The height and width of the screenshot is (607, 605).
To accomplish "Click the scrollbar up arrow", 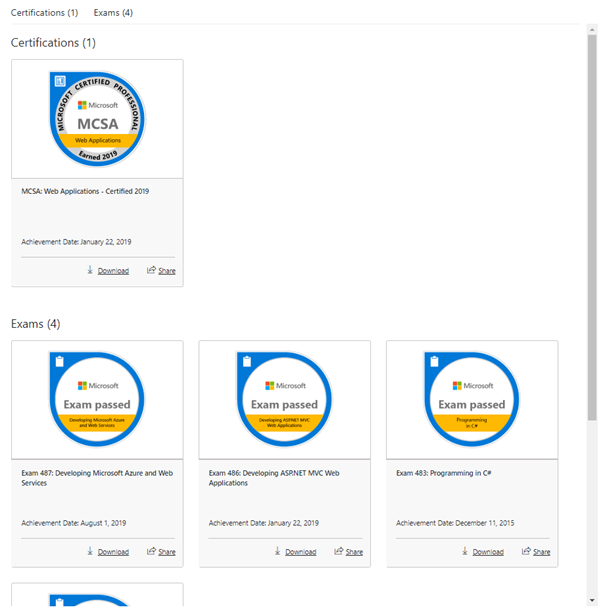I will point(592,29).
